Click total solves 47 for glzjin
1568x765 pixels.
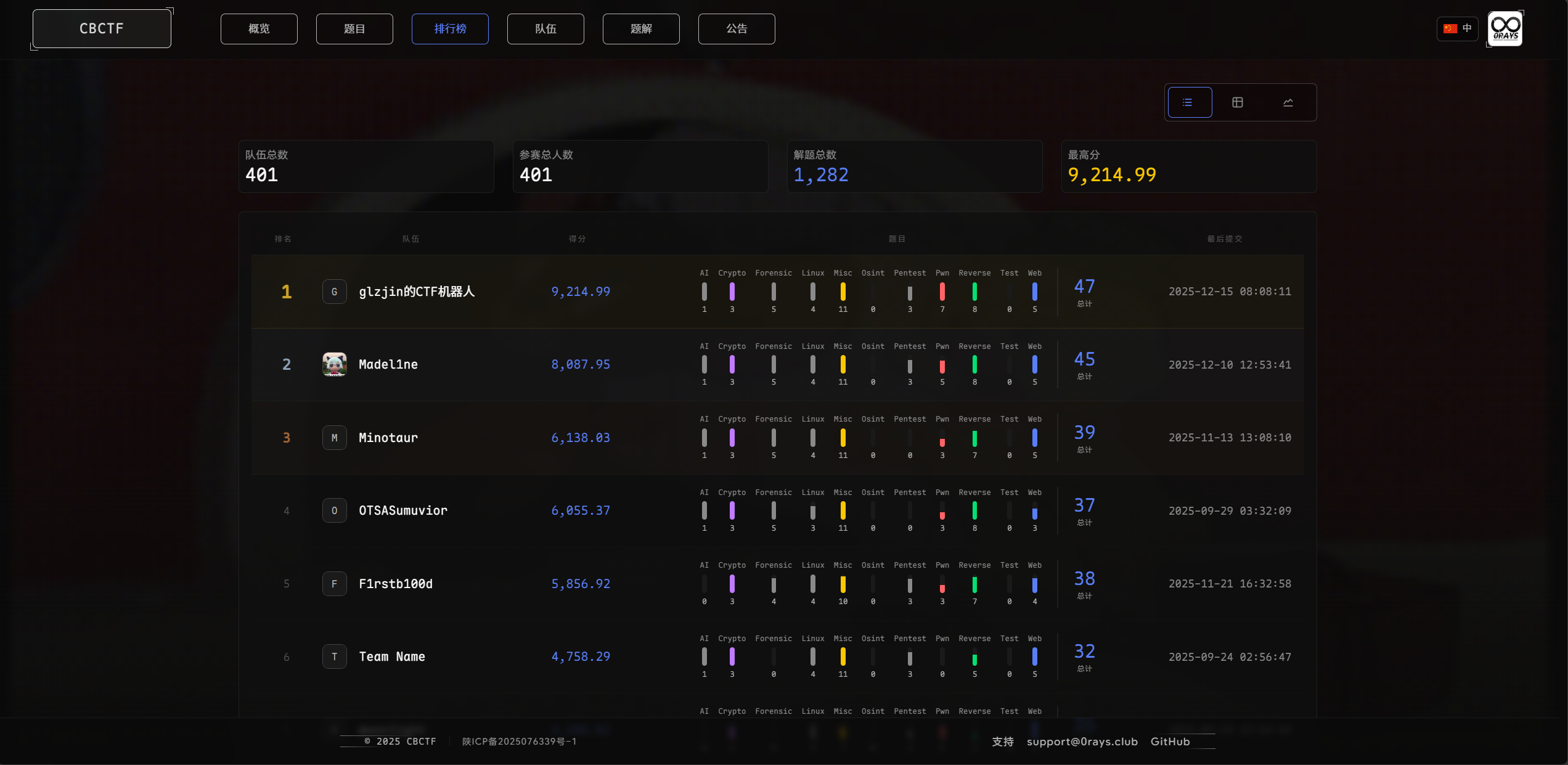point(1084,286)
